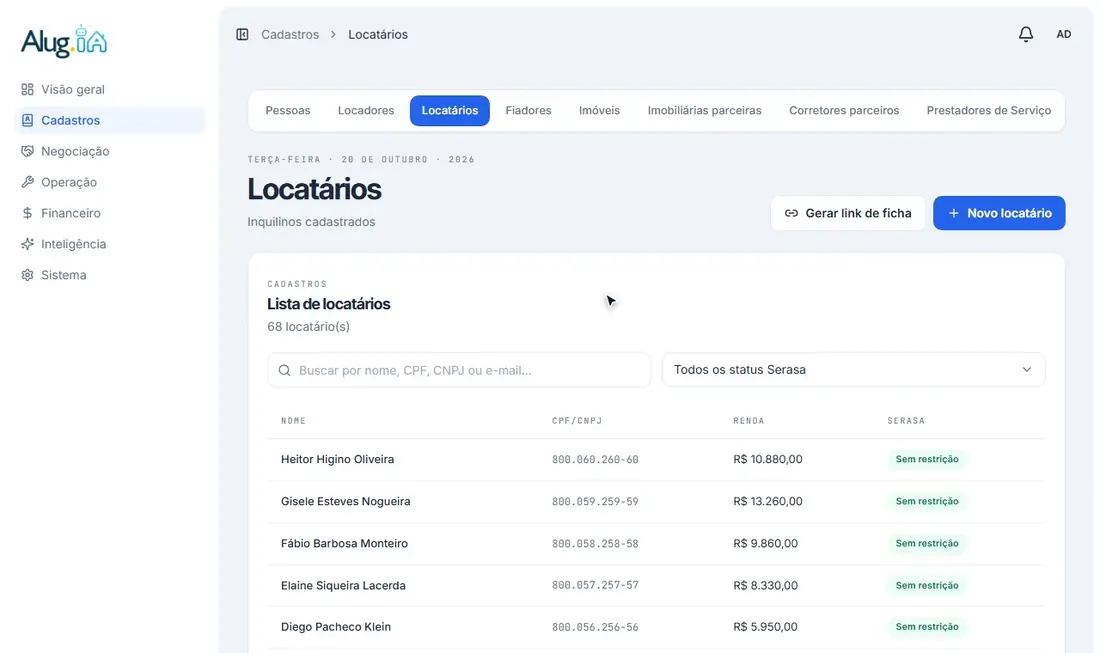Open Heitor Higino Oliveira record
Viewport: 1100px width, 653px height.
pos(337,459)
